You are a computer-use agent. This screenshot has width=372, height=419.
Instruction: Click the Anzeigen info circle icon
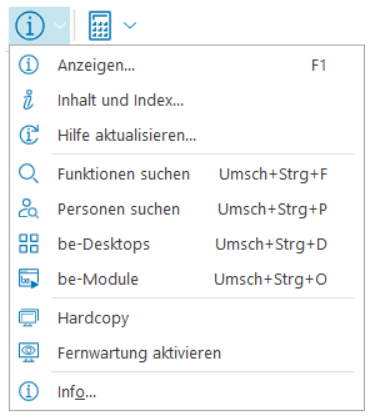[28, 65]
